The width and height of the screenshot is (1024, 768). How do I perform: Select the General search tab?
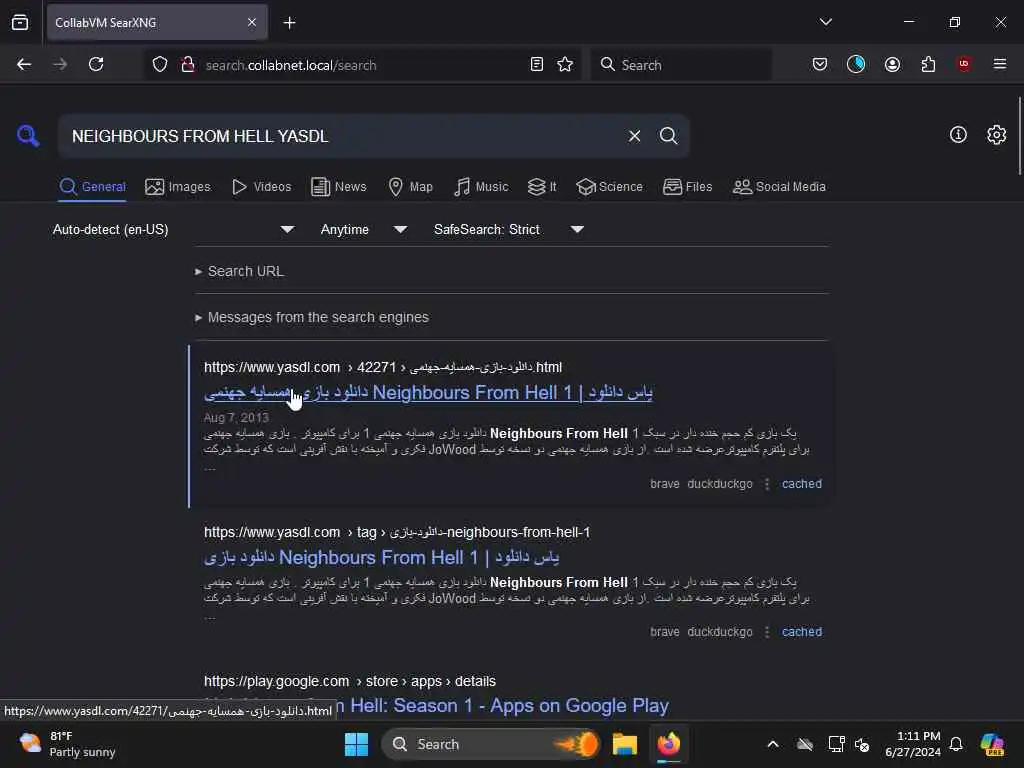click(92, 187)
